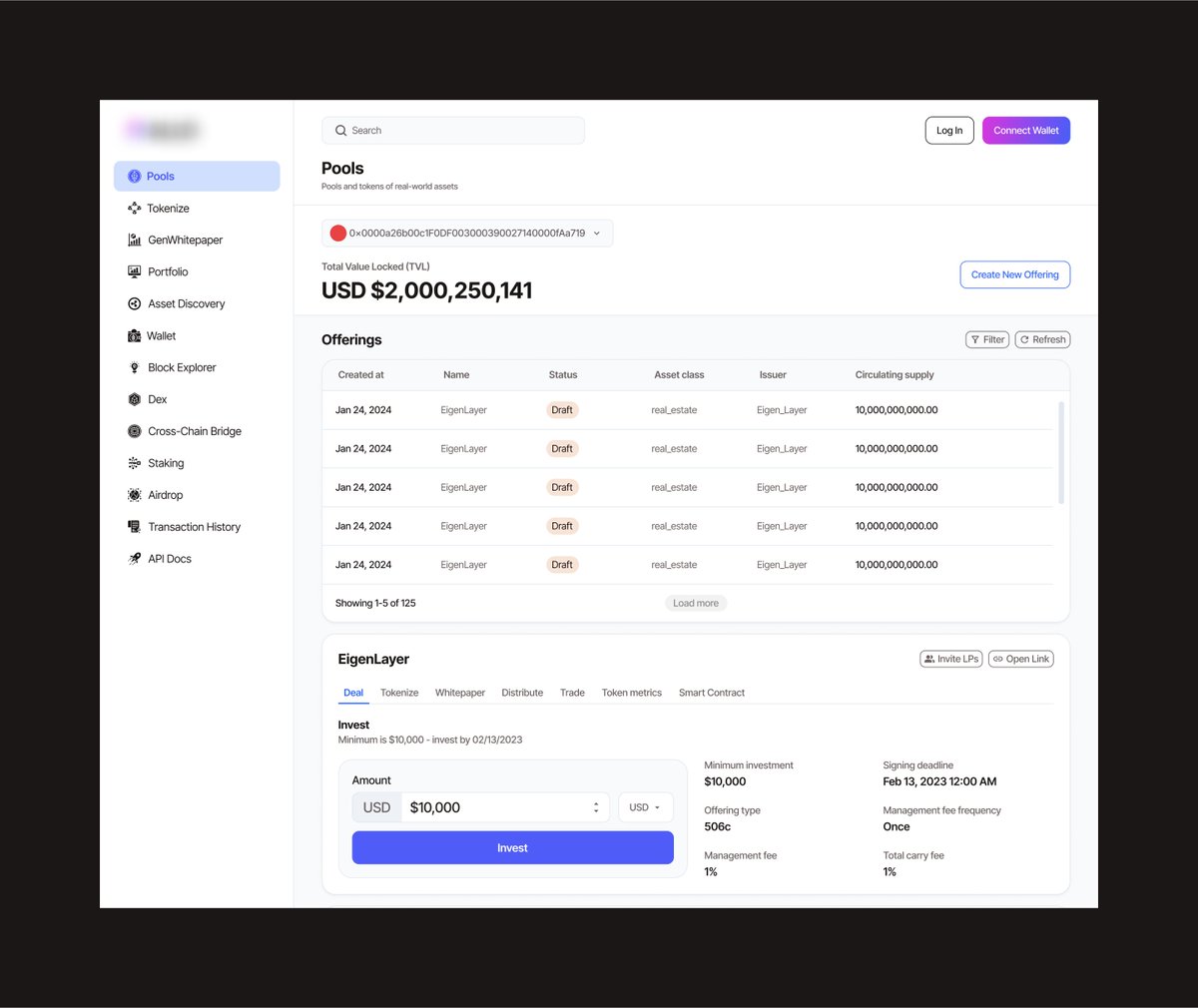This screenshot has width=1198, height=1008.
Task: Open Transaction History page
Action: pyautogui.click(x=197, y=527)
